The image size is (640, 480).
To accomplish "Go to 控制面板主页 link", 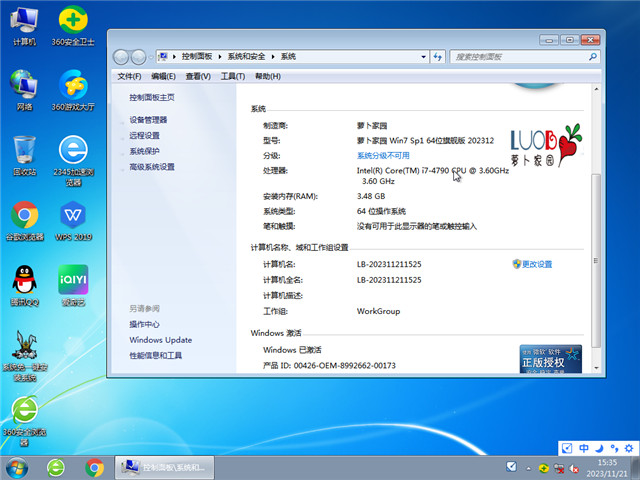I will (x=152, y=97).
